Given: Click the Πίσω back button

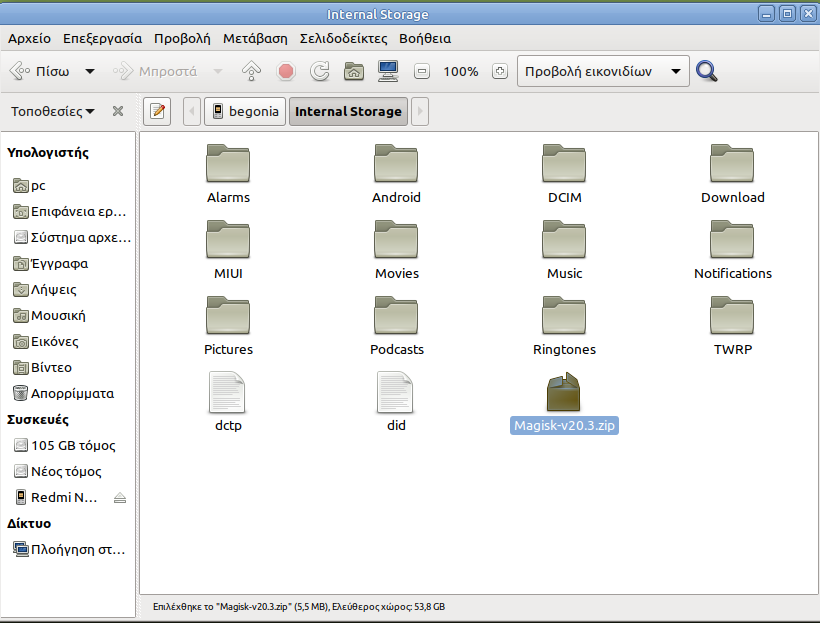Looking at the screenshot, I should coord(40,72).
